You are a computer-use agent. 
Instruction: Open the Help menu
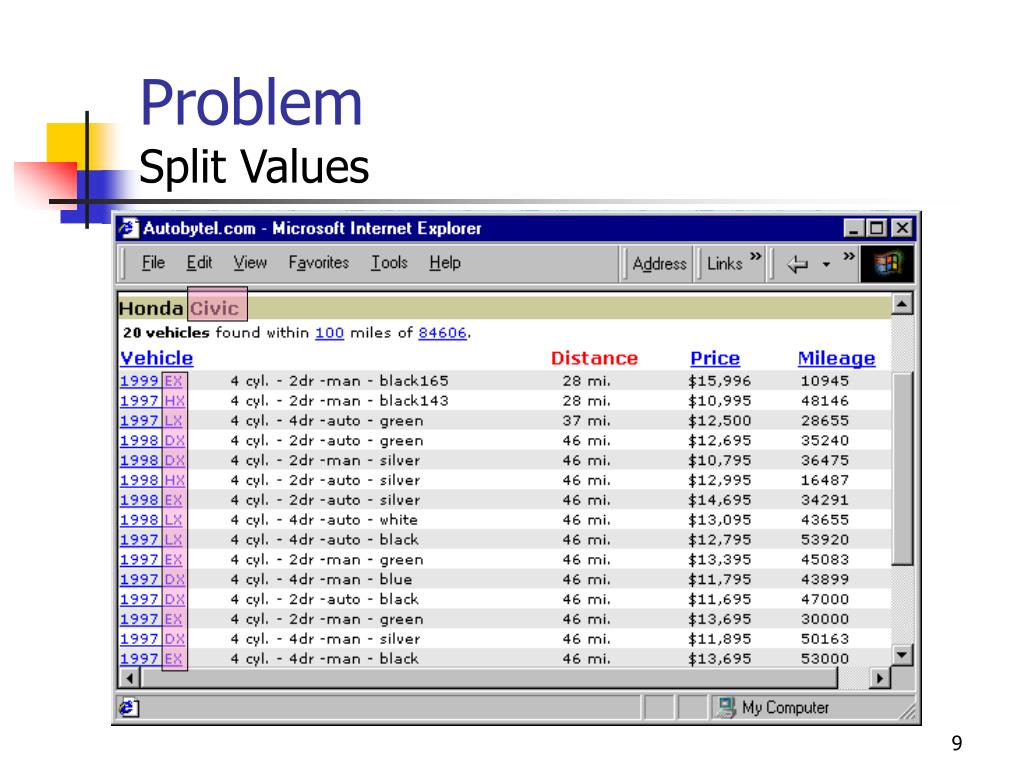[445, 263]
